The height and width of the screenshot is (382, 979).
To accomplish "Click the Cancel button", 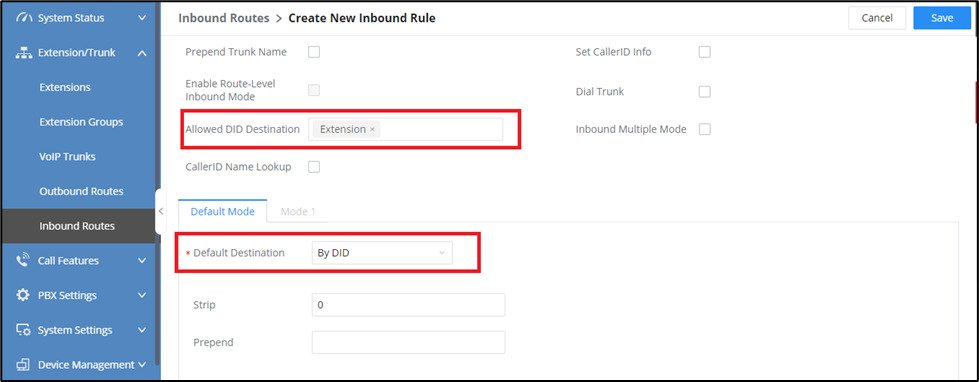I will 877,18.
